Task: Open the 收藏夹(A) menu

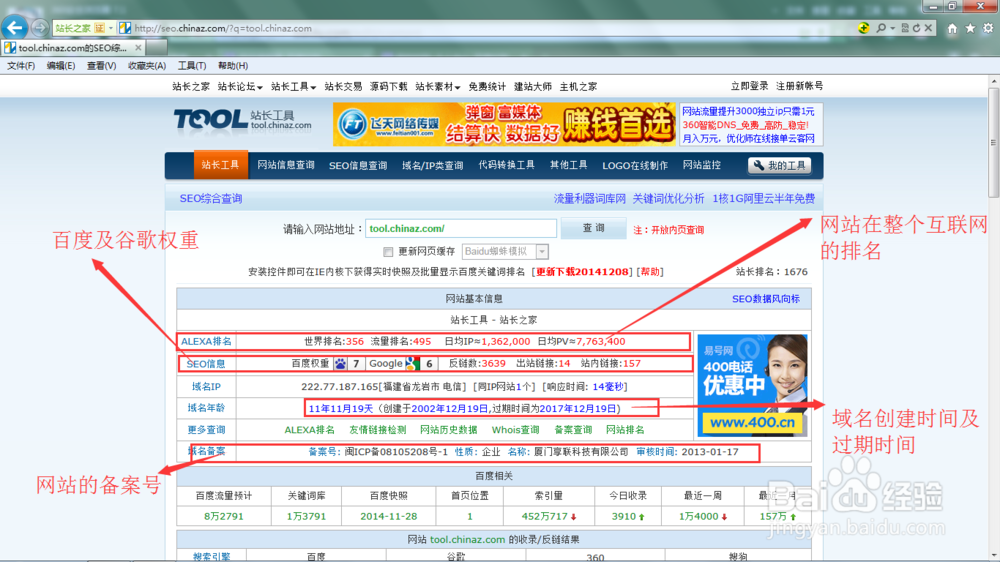Action: [x=147, y=66]
